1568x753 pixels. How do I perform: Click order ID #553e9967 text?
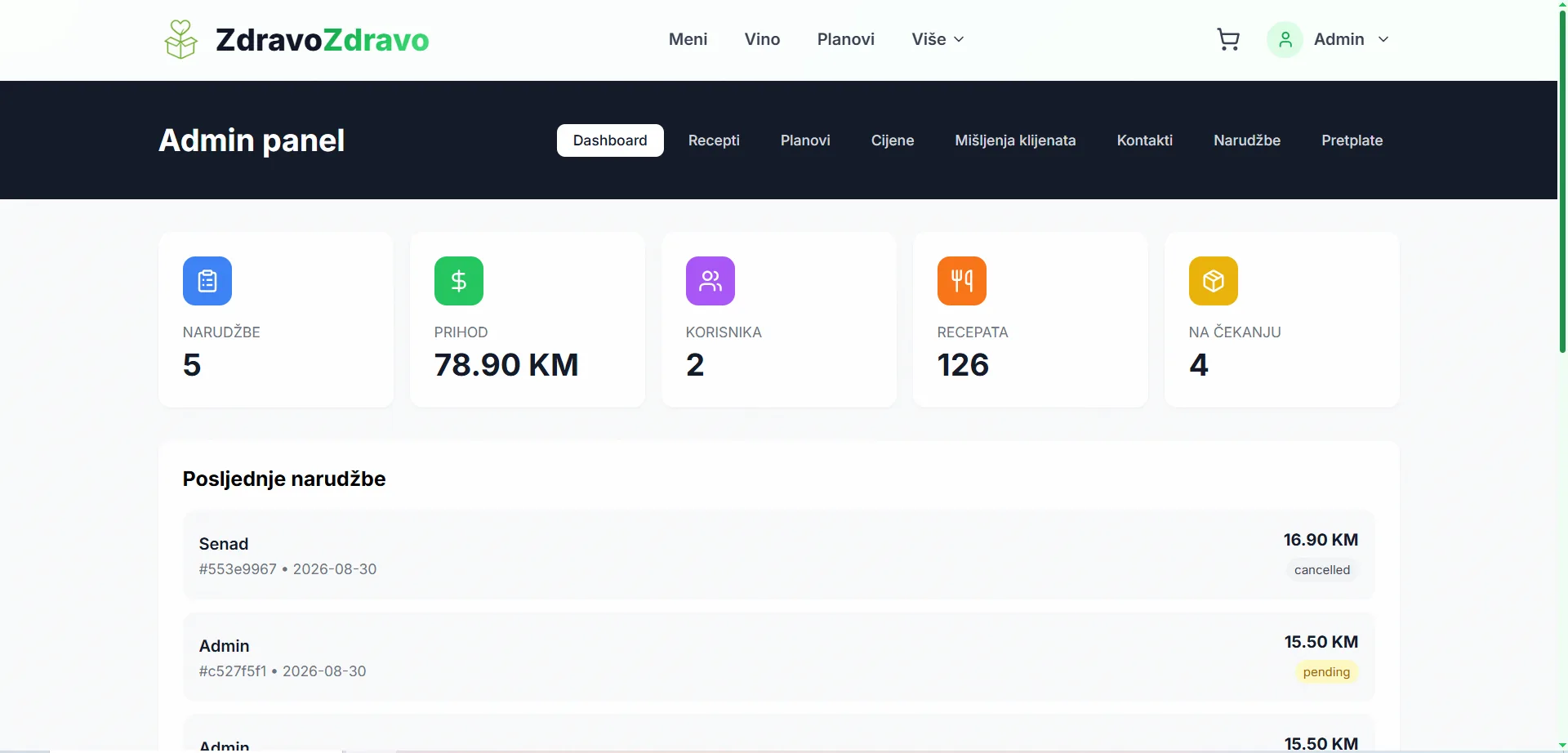click(x=238, y=569)
